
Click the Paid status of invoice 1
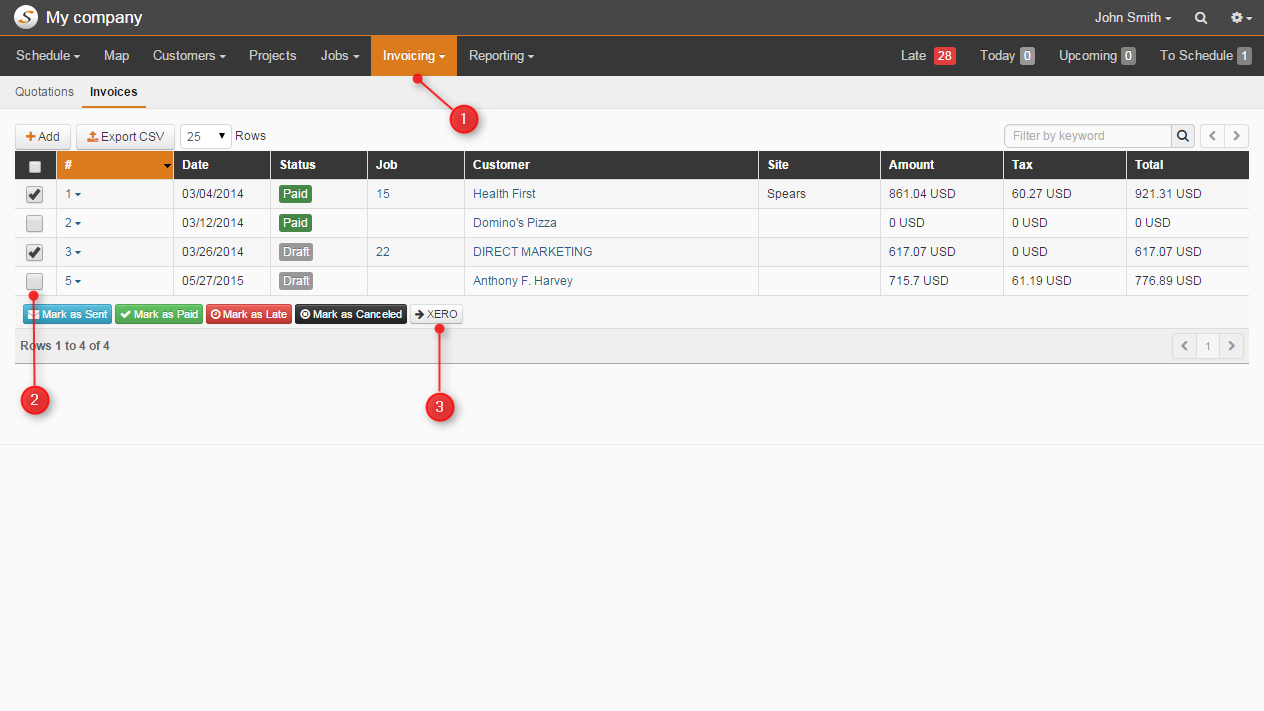coord(296,194)
